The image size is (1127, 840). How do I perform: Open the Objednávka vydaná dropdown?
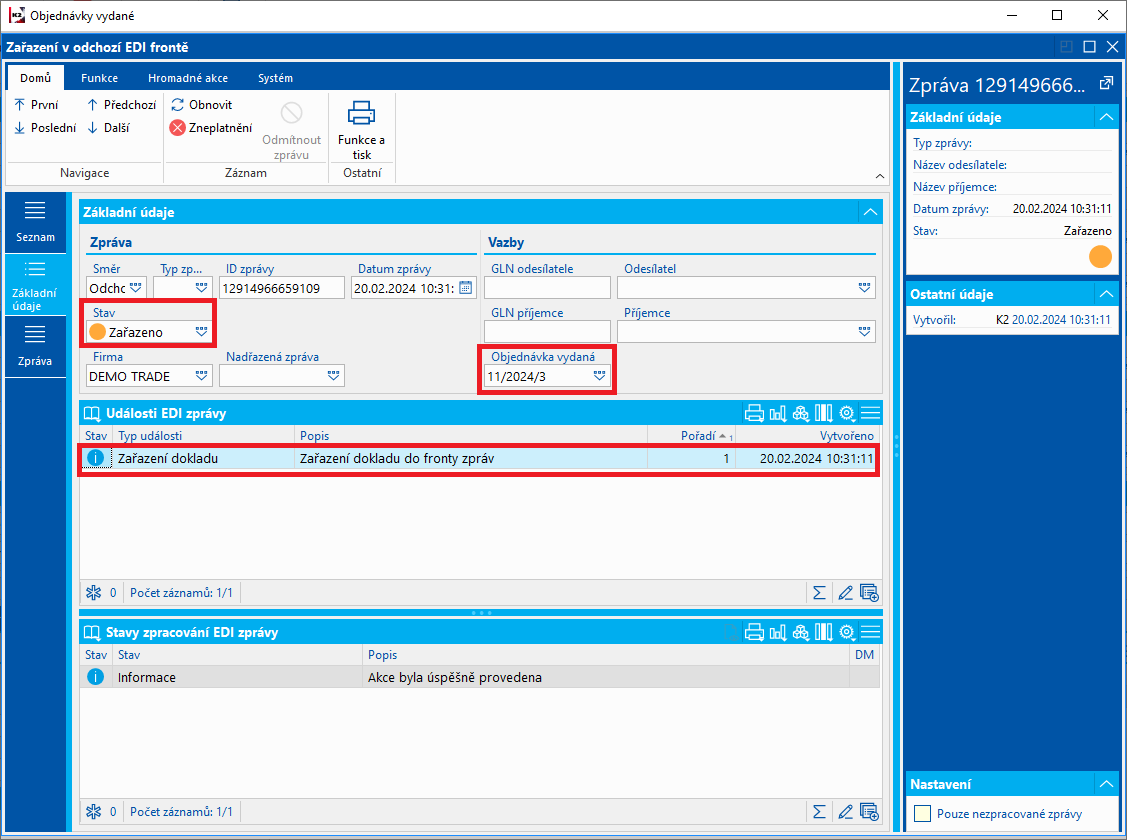599,376
